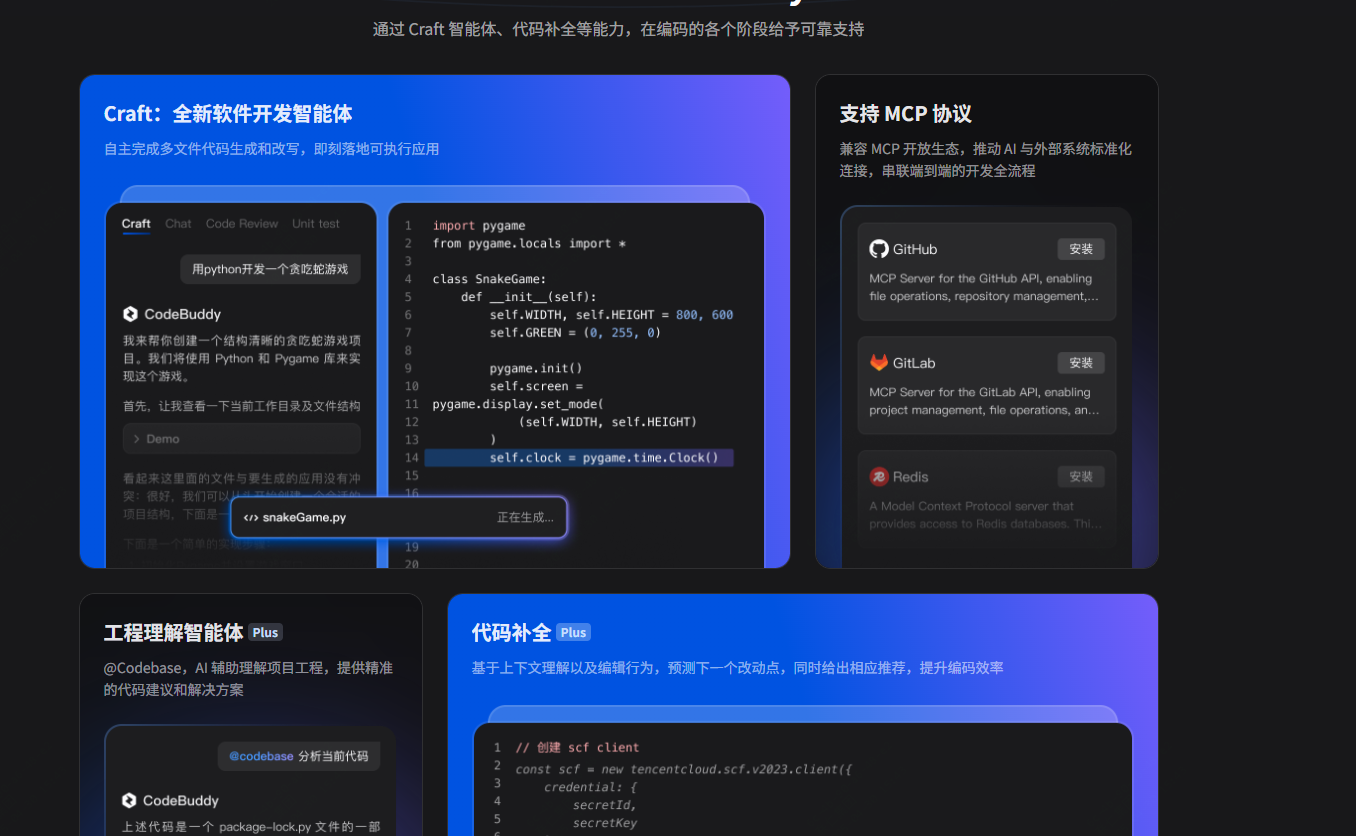The width and height of the screenshot is (1356, 836).
Task: Click the @codebase 分析当前代码 prompt bubble
Action: [299, 756]
